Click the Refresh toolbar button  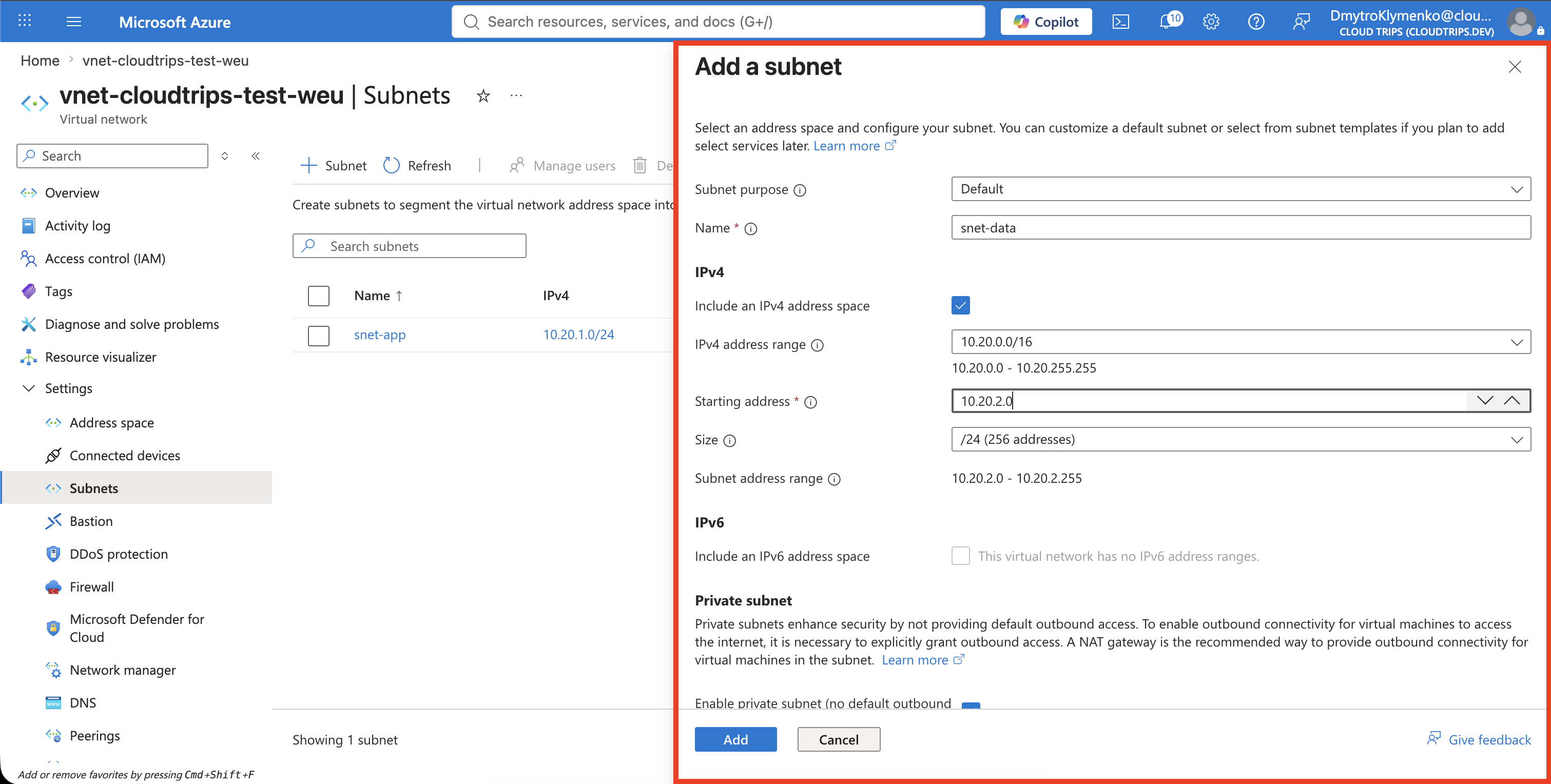417,166
